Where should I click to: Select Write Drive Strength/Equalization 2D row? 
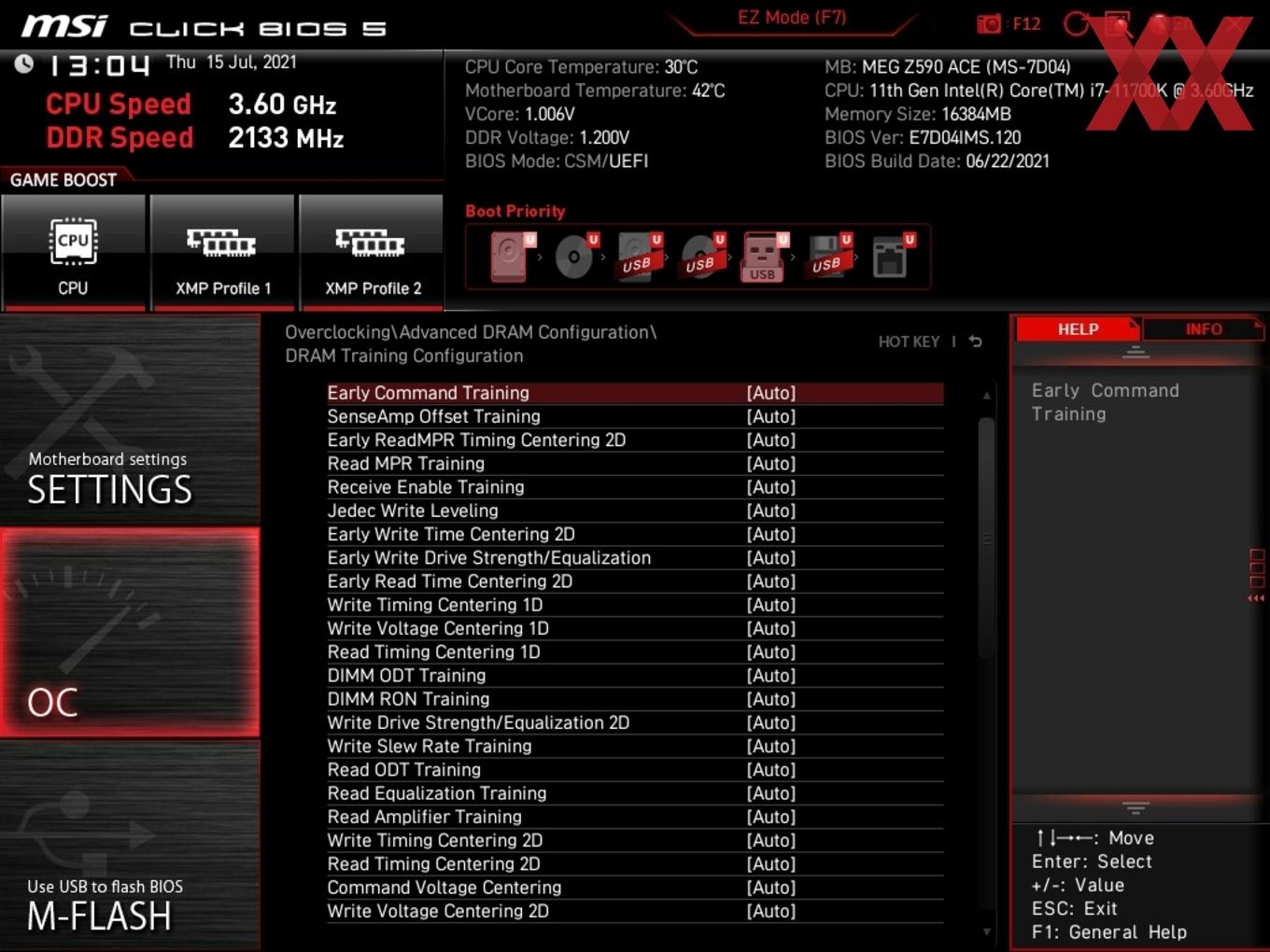pyautogui.click(x=635, y=723)
